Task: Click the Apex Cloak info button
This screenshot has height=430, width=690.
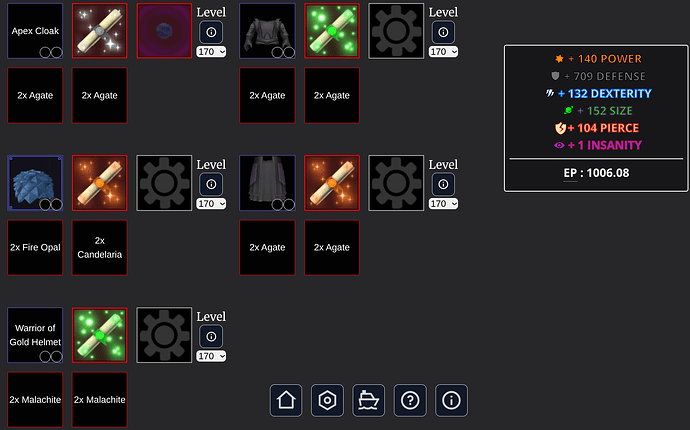Action: tap(211, 32)
